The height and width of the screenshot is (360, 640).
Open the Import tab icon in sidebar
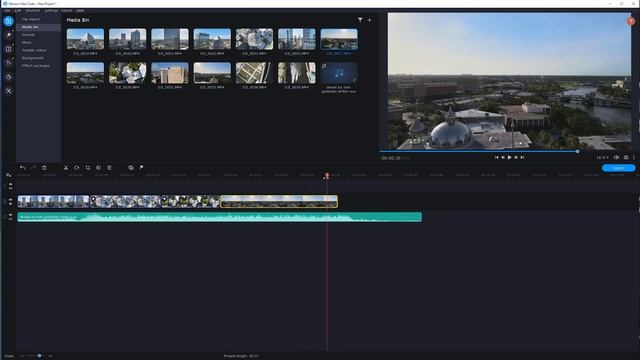(8, 21)
